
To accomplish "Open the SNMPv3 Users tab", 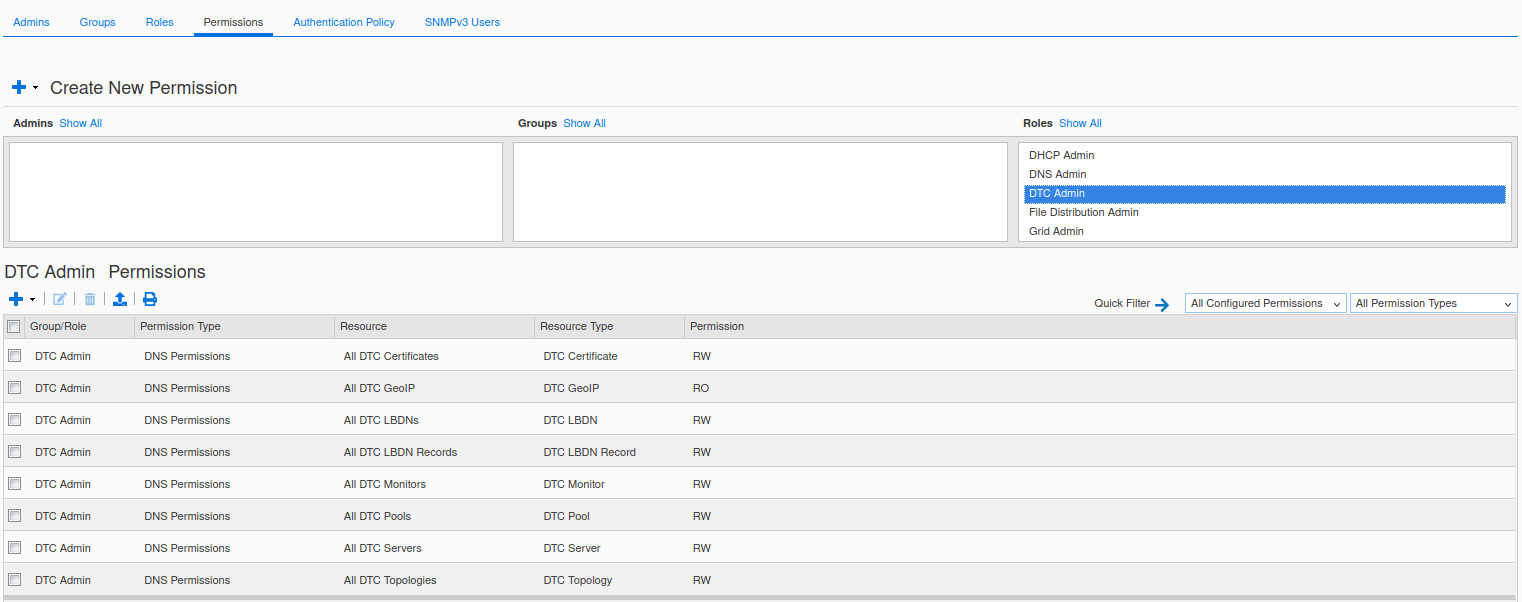I will pos(462,22).
